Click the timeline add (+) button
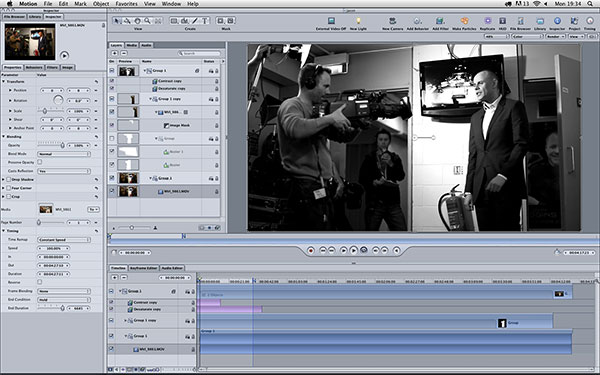The height and width of the screenshot is (375, 600). [x=114, y=277]
